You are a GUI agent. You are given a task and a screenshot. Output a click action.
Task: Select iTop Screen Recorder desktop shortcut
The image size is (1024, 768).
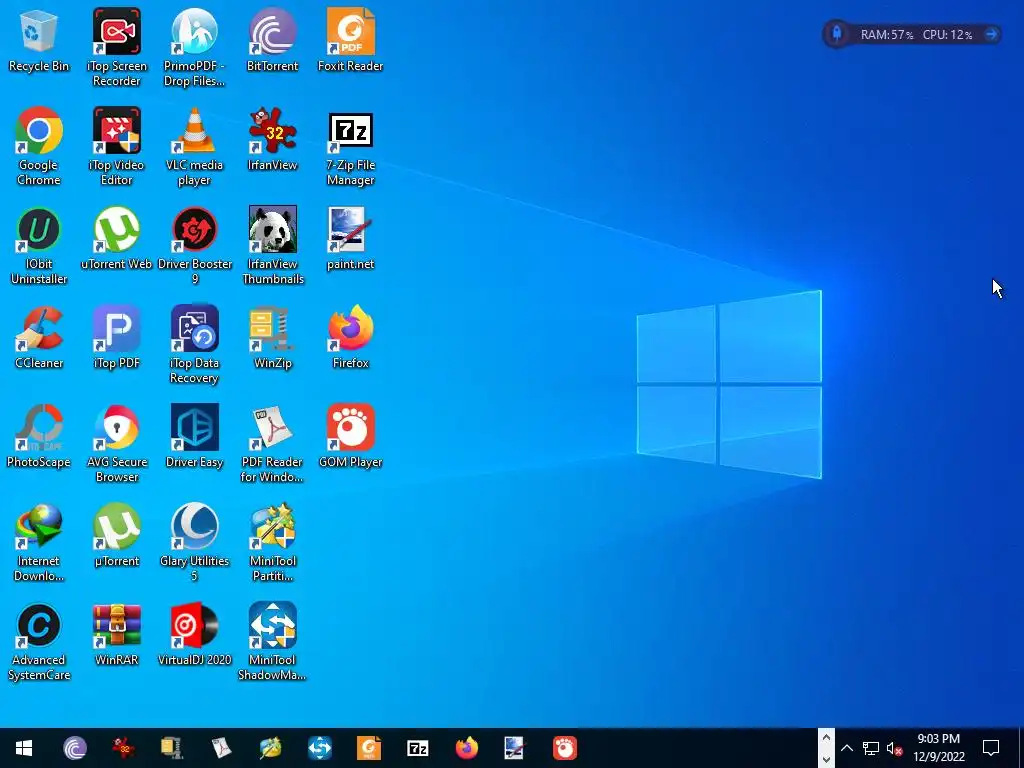(x=116, y=48)
